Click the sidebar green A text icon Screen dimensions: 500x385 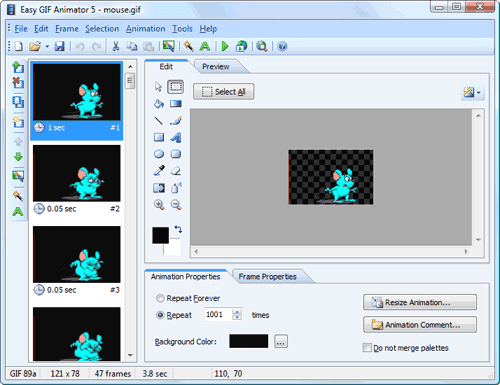point(18,211)
